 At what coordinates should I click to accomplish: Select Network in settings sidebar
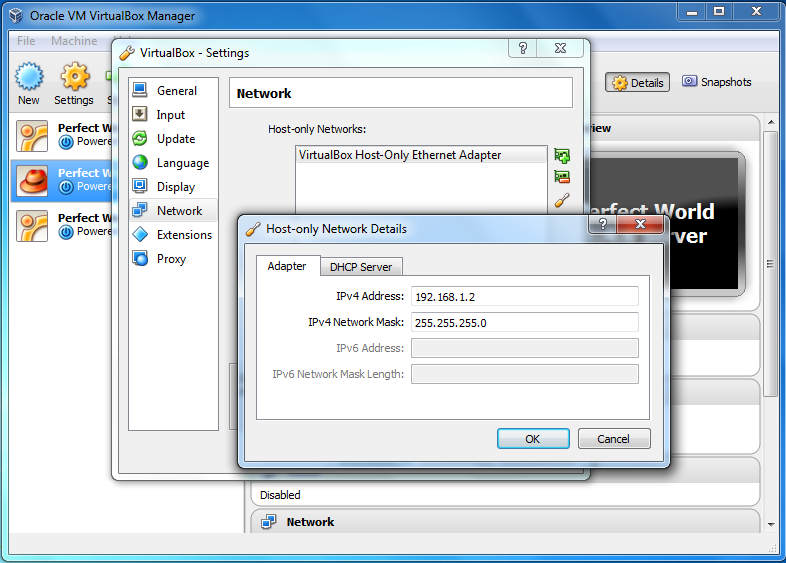point(173,211)
